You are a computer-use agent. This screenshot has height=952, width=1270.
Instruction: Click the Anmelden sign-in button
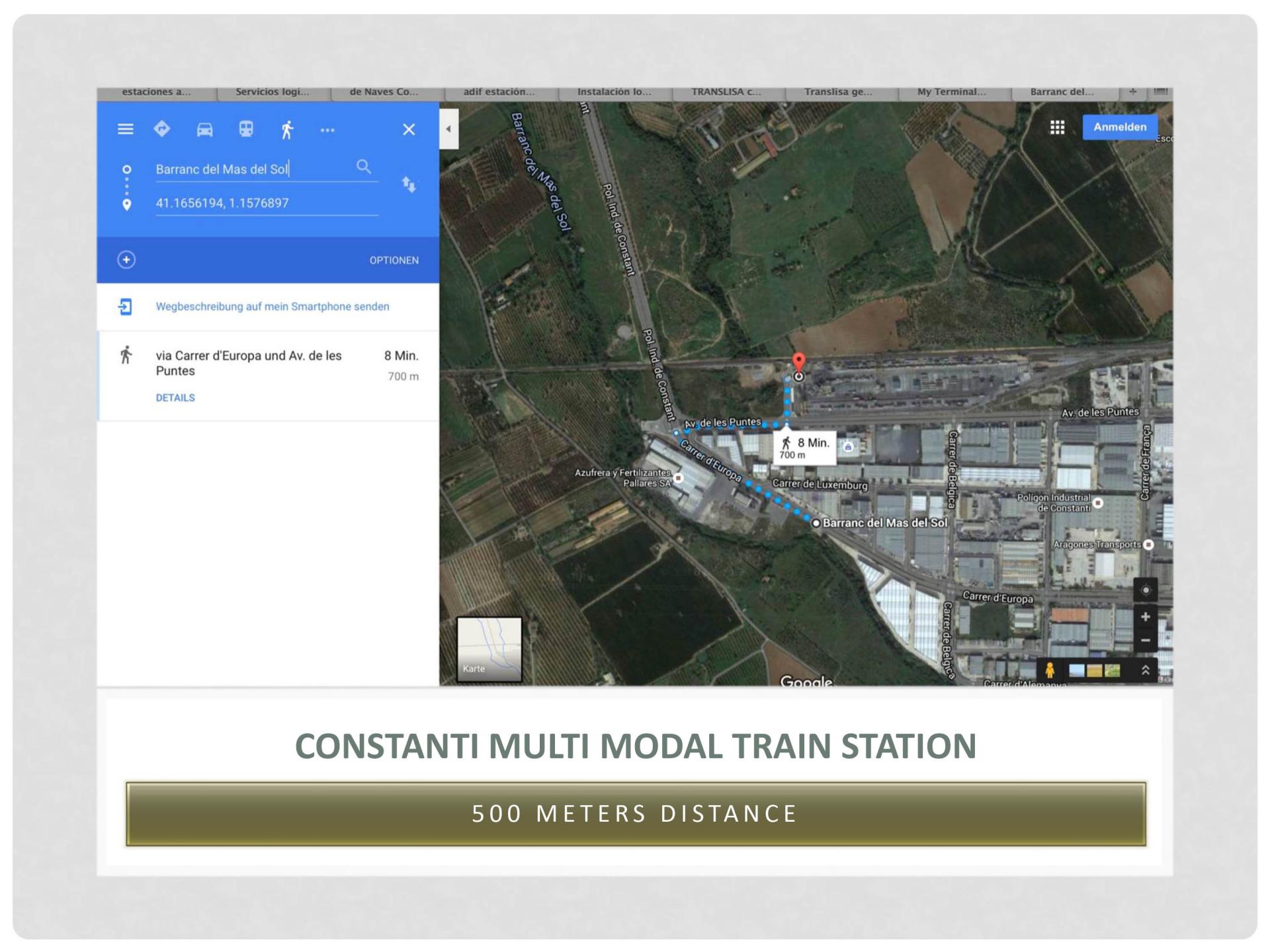tap(1119, 127)
